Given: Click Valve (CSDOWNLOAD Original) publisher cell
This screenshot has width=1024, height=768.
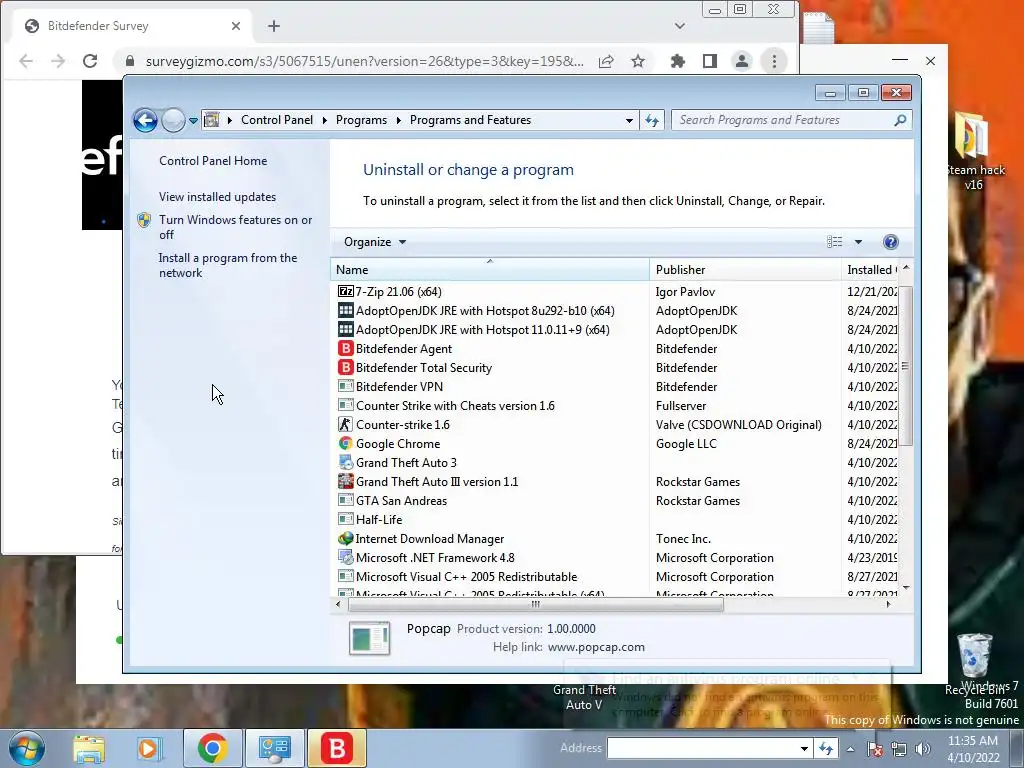Looking at the screenshot, I should tap(739, 424).
